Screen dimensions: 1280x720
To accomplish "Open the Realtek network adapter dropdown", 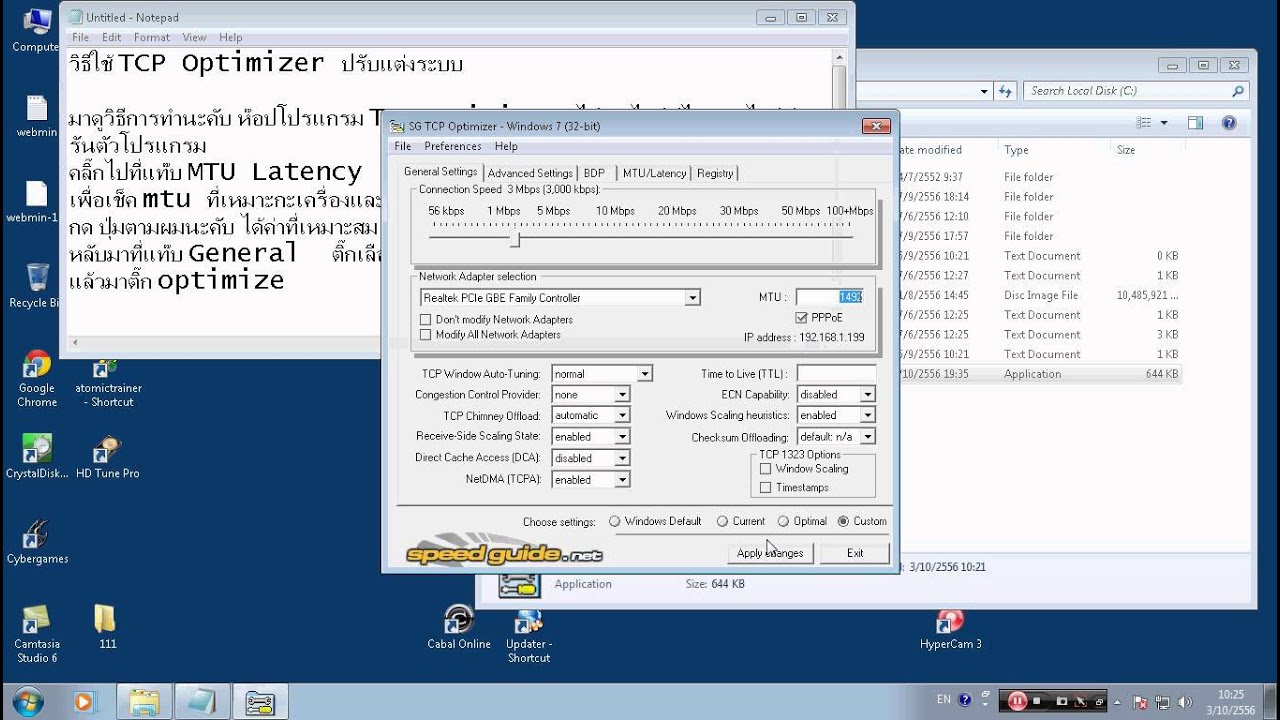I will (x=692, y=298).
